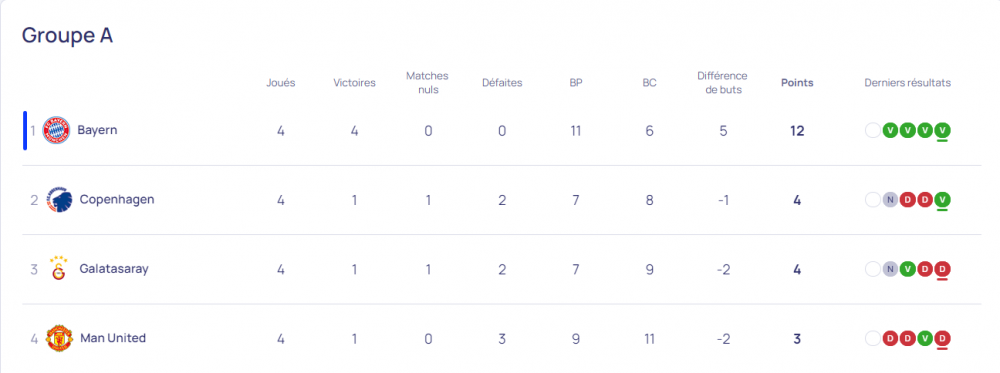Click Bayern's 12 points value

[797, 131]
